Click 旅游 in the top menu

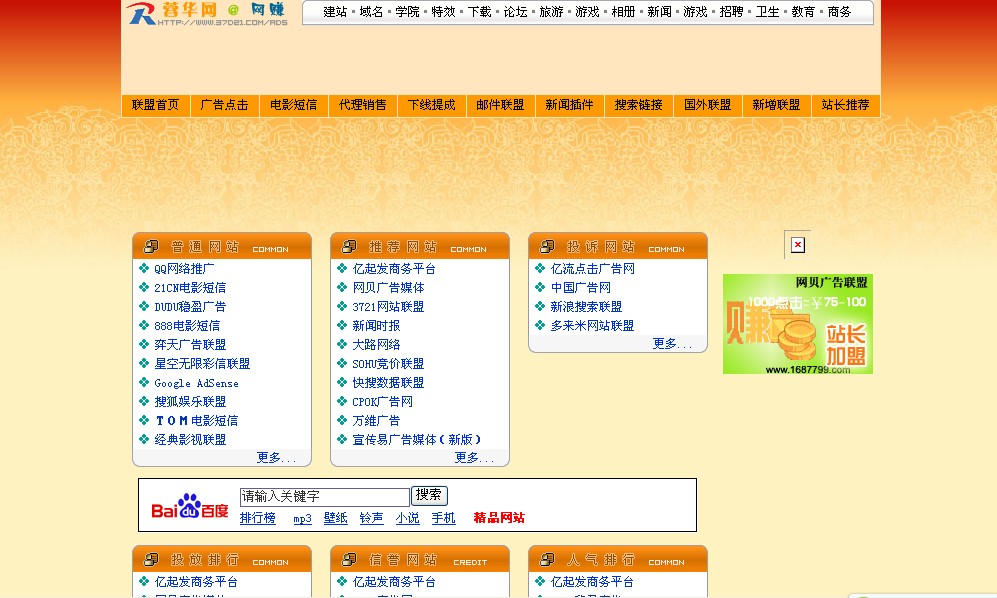point(551,11)
